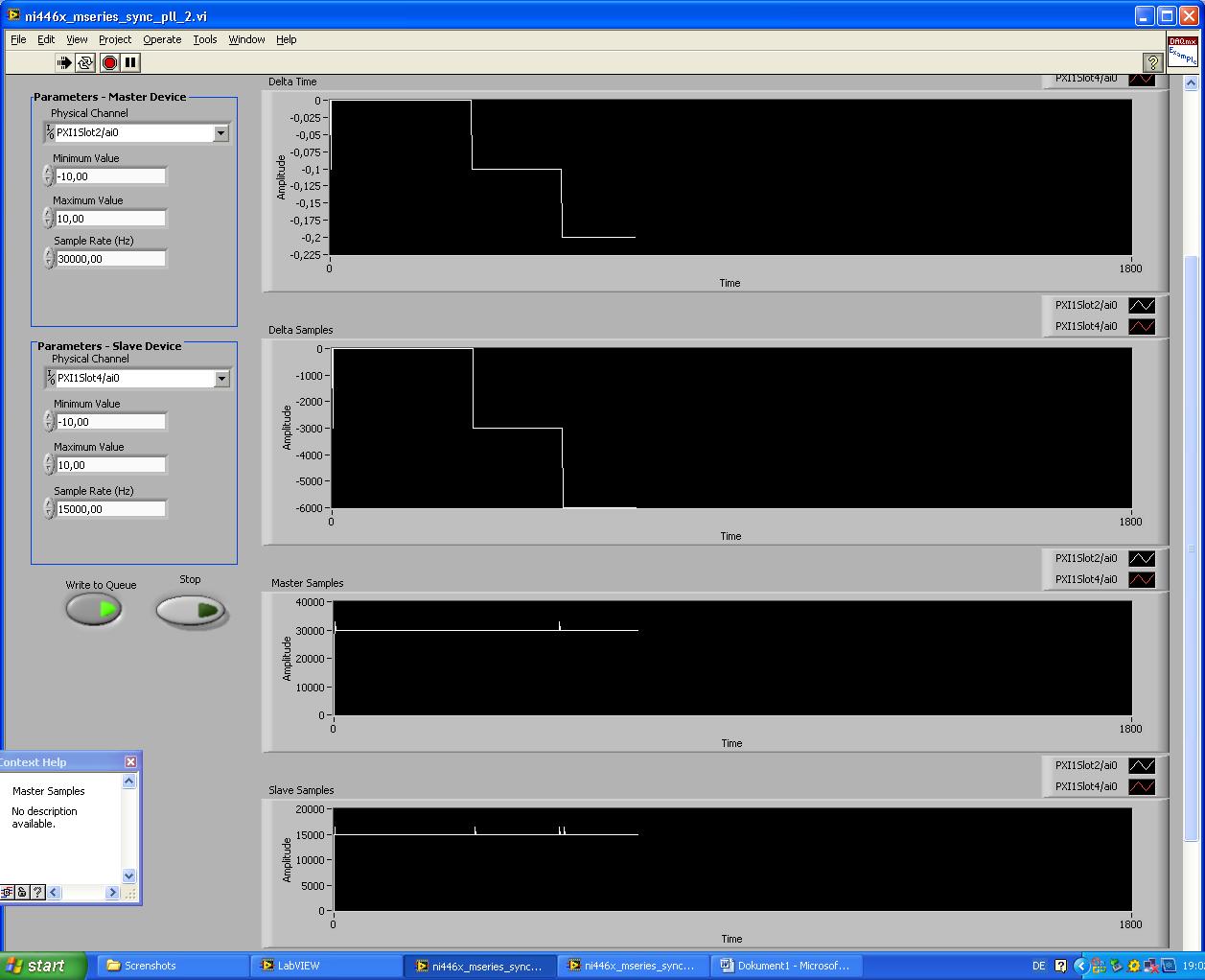Image resolution: width=1205 pixels, height=980 pixels.
Task: Switch to LabVIEW taskbar button
Action: 327,966
